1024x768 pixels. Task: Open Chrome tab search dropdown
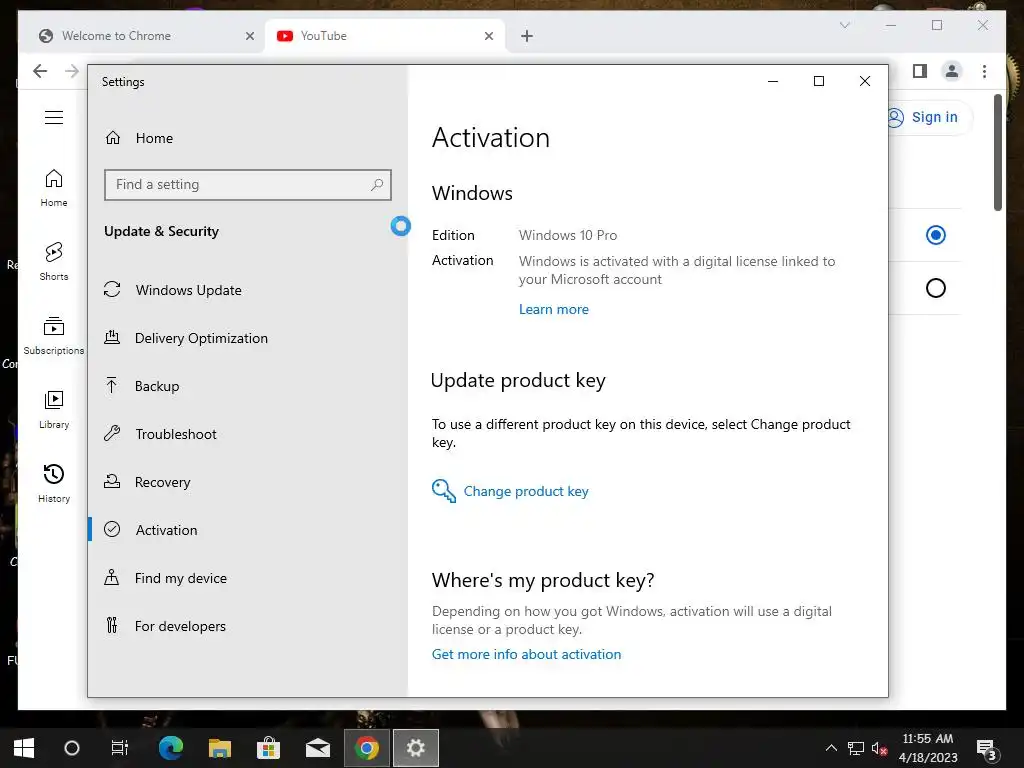(x=844, y=25)
